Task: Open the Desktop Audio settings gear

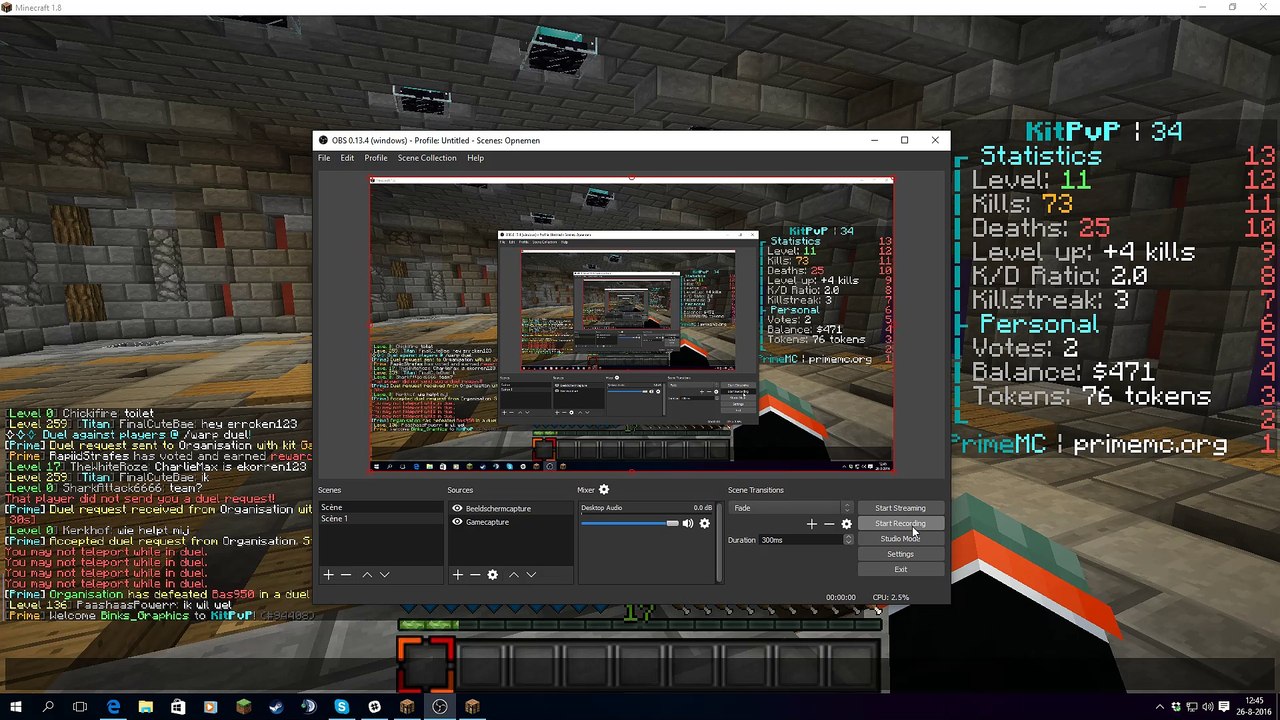Action: tap(704, 523)
